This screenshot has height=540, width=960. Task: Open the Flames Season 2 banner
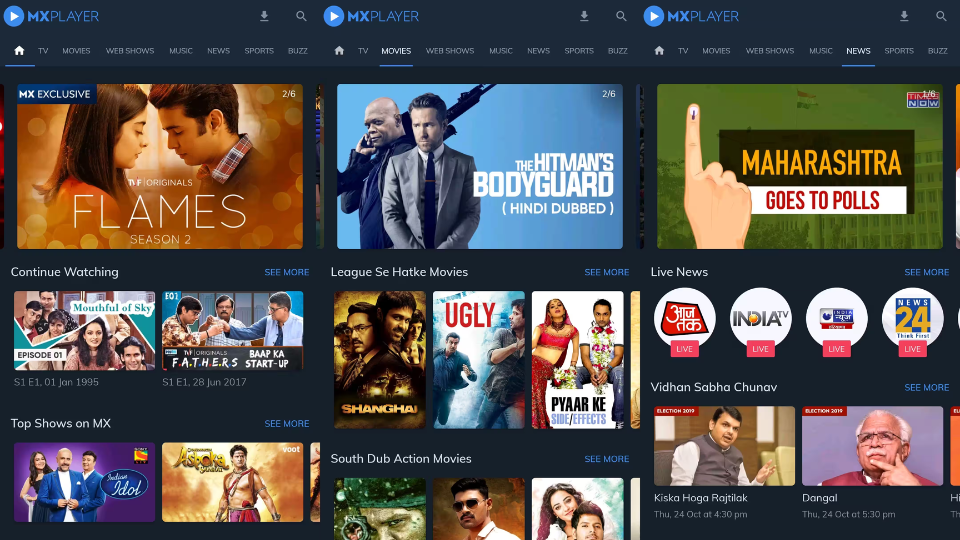tap(160, 167)
